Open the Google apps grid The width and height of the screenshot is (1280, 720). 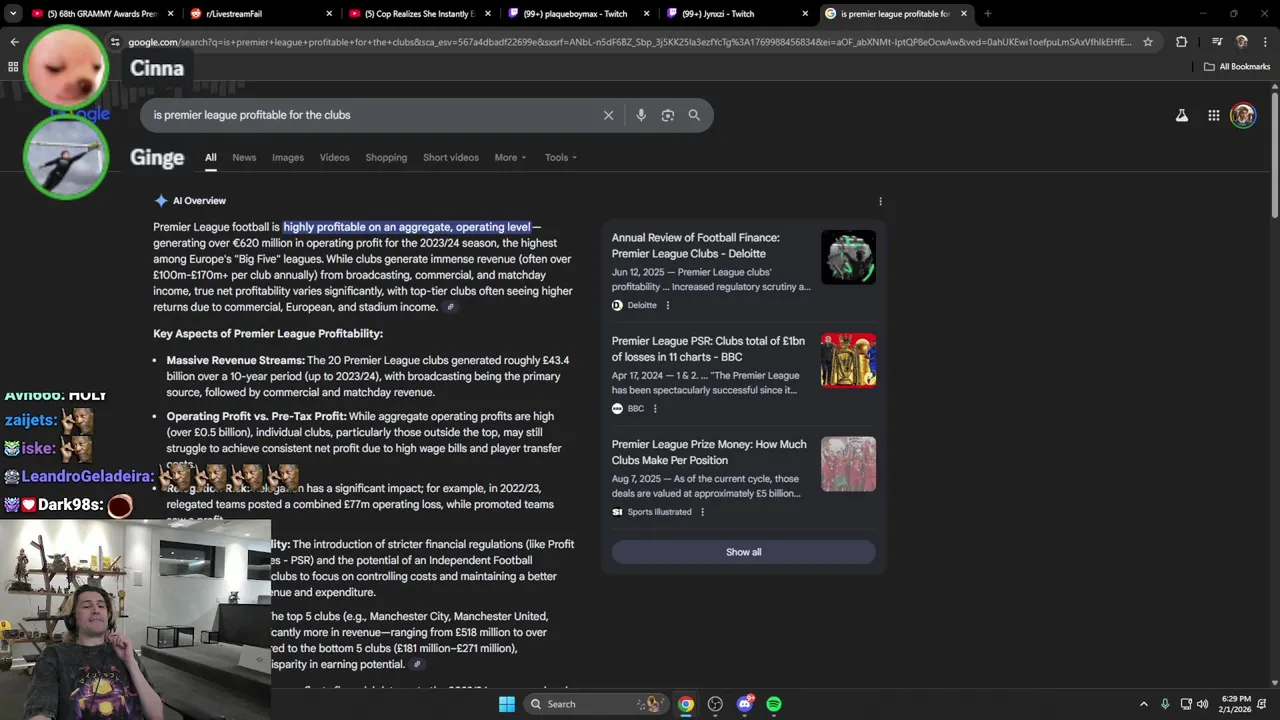point(1213,115)
